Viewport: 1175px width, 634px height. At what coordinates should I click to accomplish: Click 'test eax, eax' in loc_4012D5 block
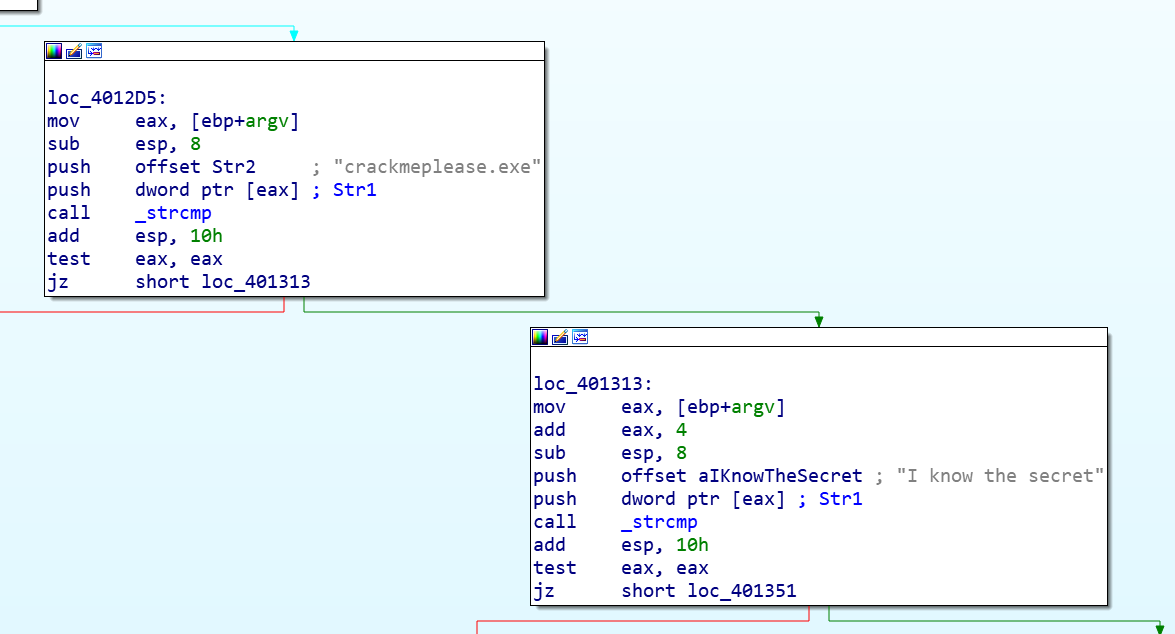click(135, 259)
